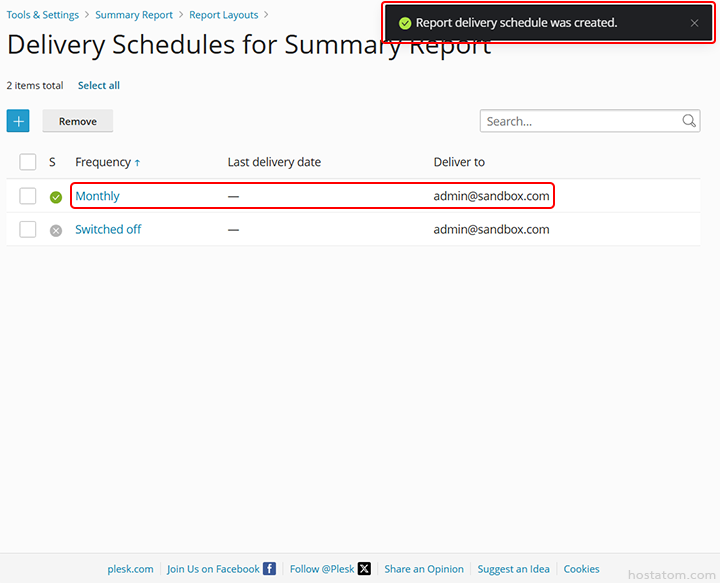Click the Facebook icon in footer

coord(269,569)
